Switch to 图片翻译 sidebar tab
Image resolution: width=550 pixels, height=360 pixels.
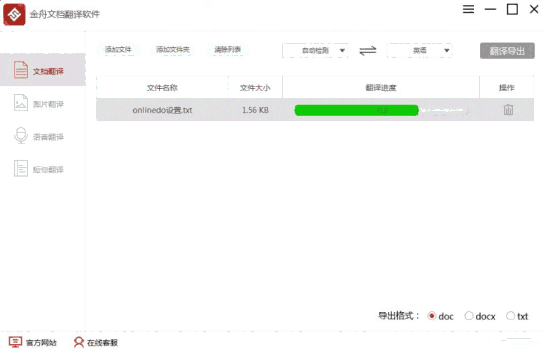pyautogui.click(x=43, y=103)
